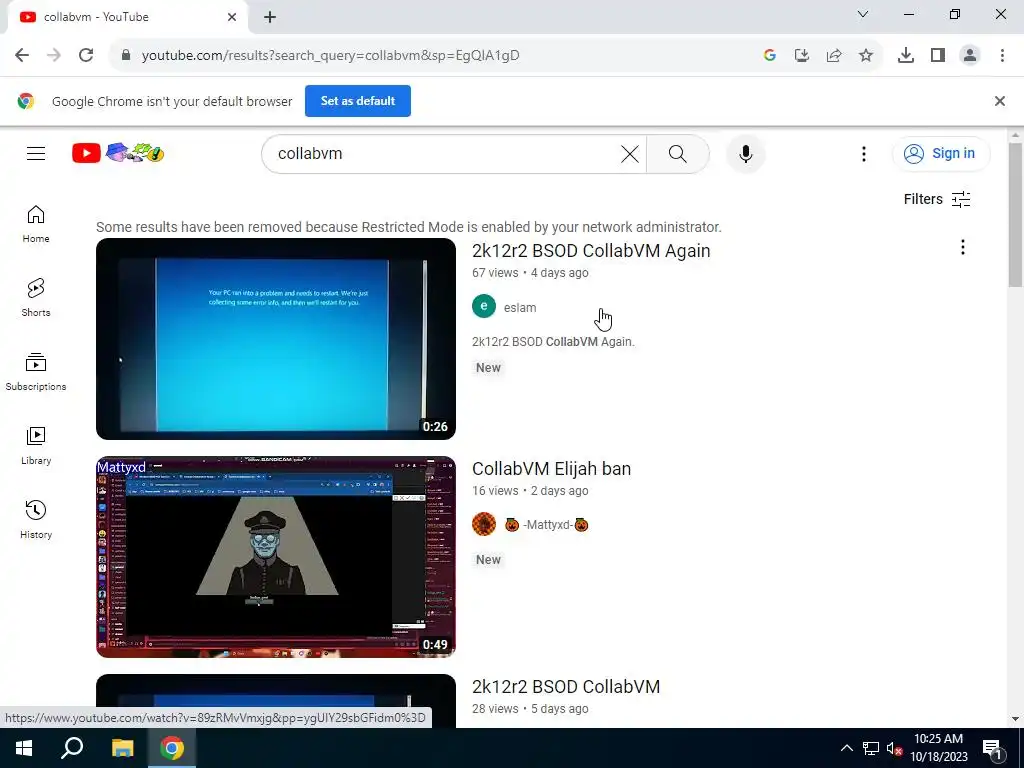Toggle the Chrome side panel

pos(938,56)
